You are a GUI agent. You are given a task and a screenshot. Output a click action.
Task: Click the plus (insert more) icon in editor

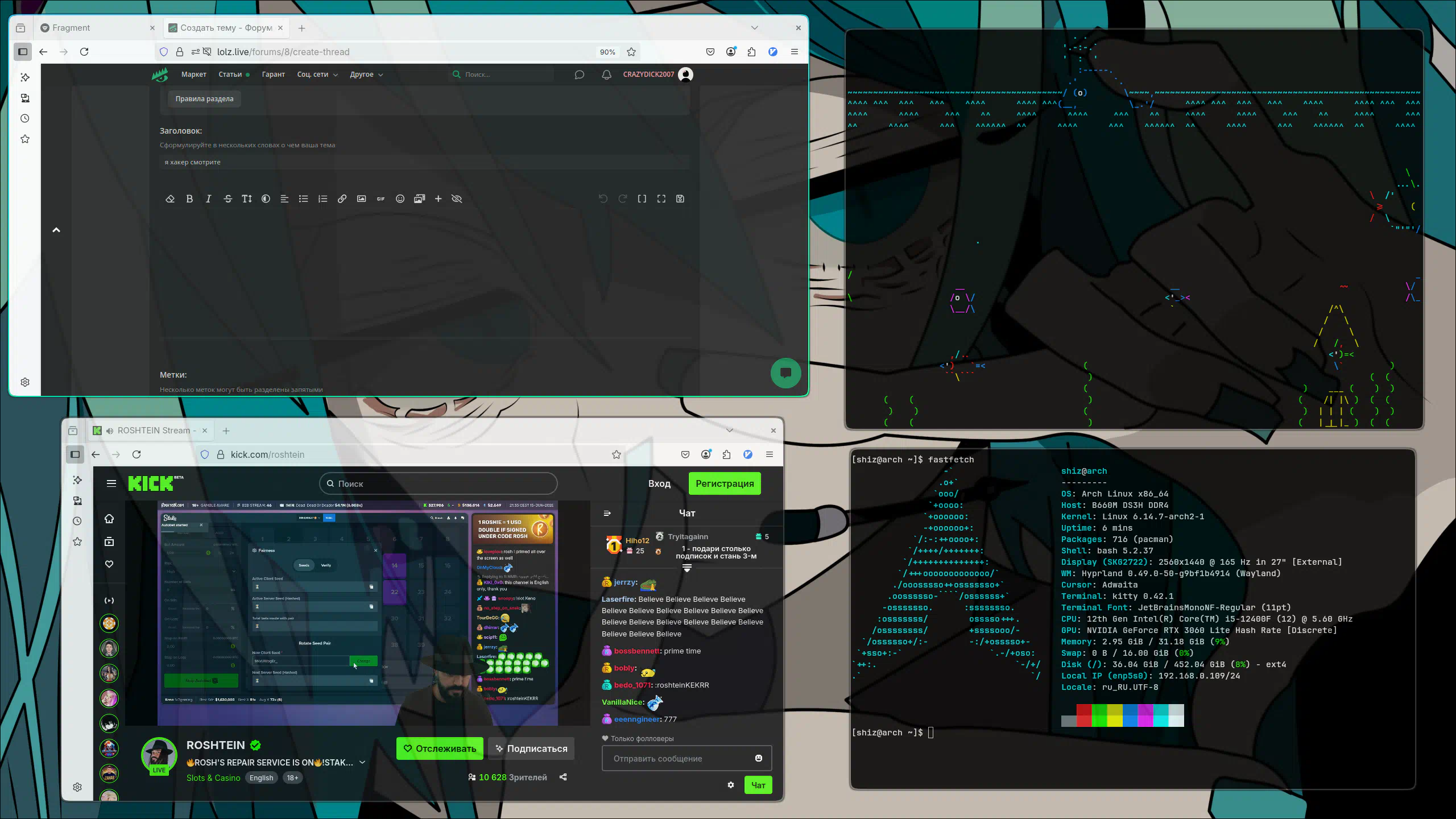coord(438,198)
